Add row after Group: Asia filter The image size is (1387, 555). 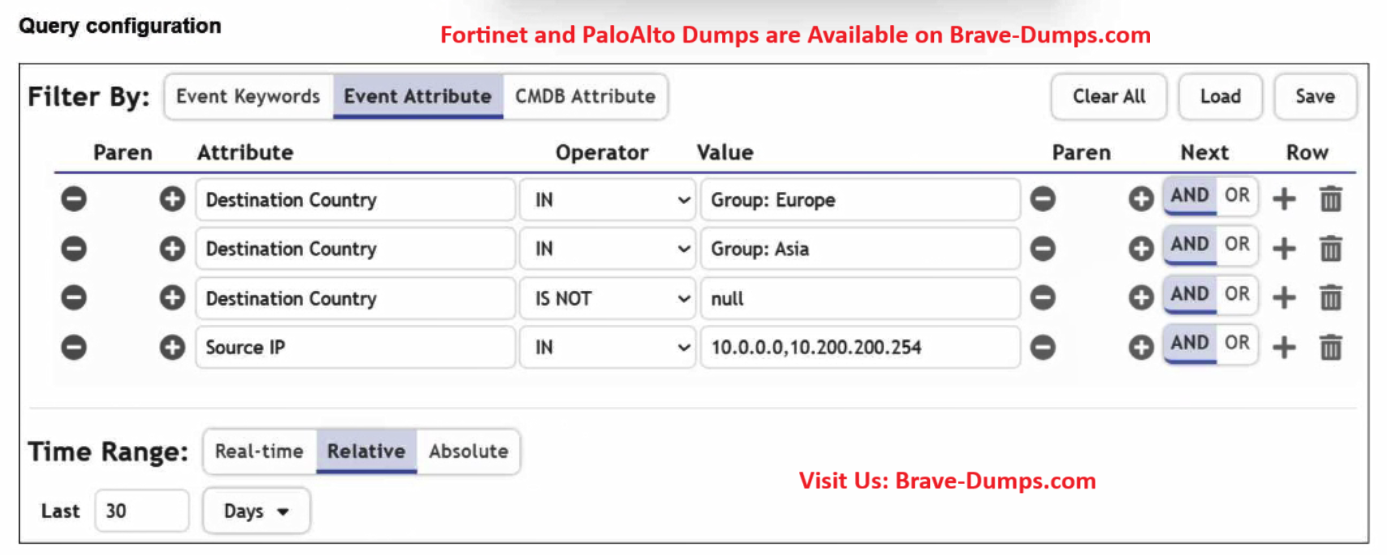click(1284, 249)
